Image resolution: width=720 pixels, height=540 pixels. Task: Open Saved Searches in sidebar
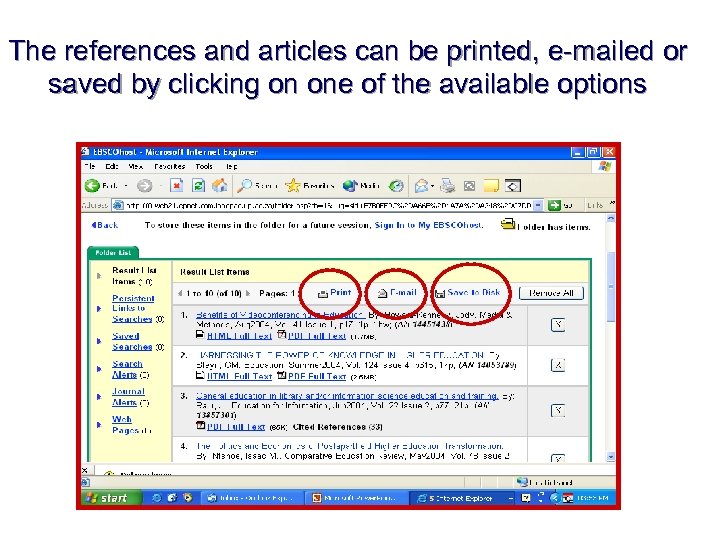pos(132,342)
